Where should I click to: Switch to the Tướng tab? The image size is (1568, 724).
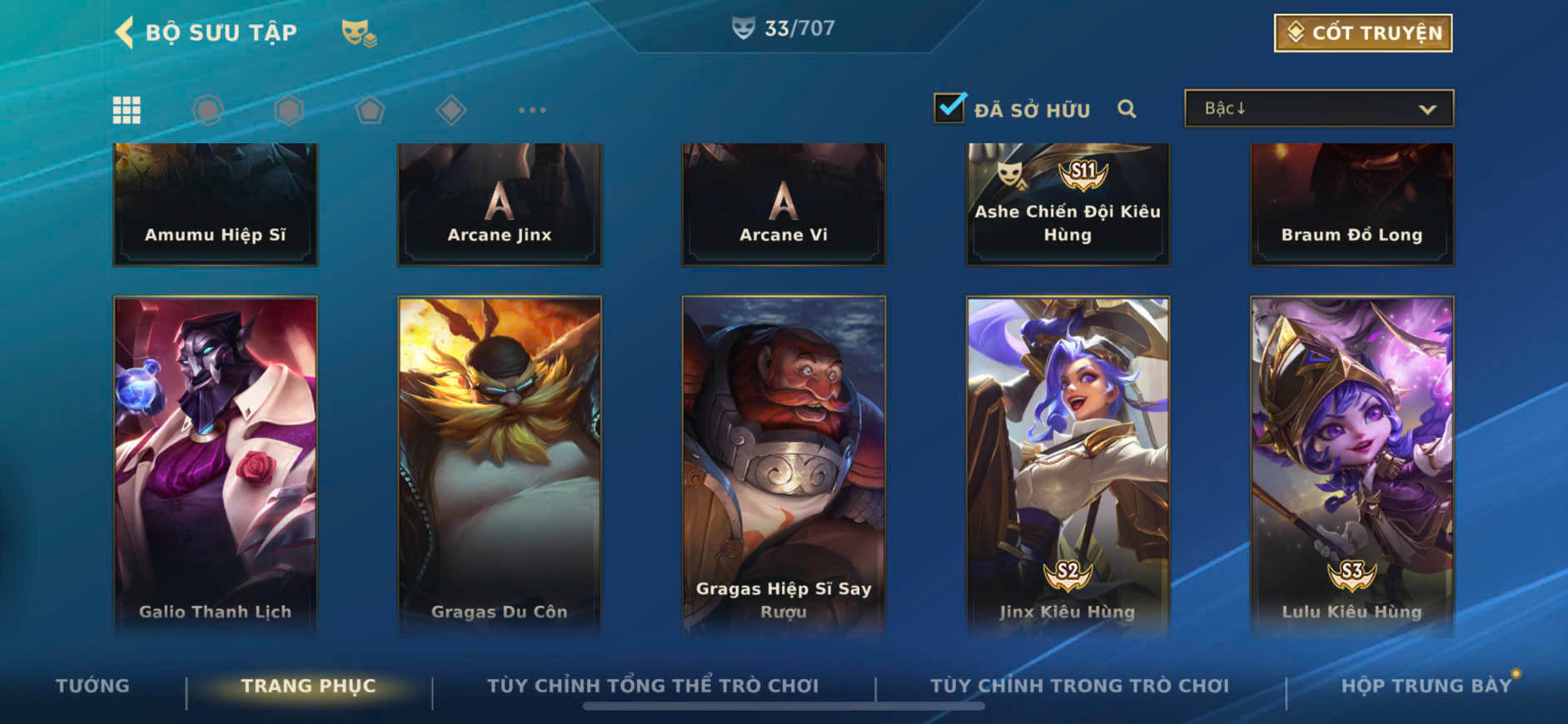[x=92, y=686]
